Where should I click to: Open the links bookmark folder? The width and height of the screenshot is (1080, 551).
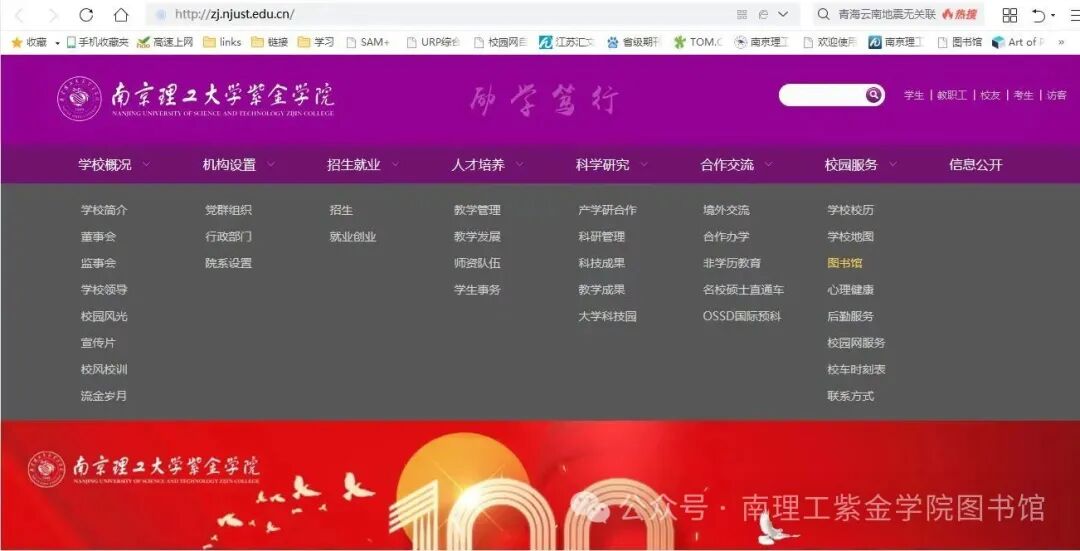point(222,42)
